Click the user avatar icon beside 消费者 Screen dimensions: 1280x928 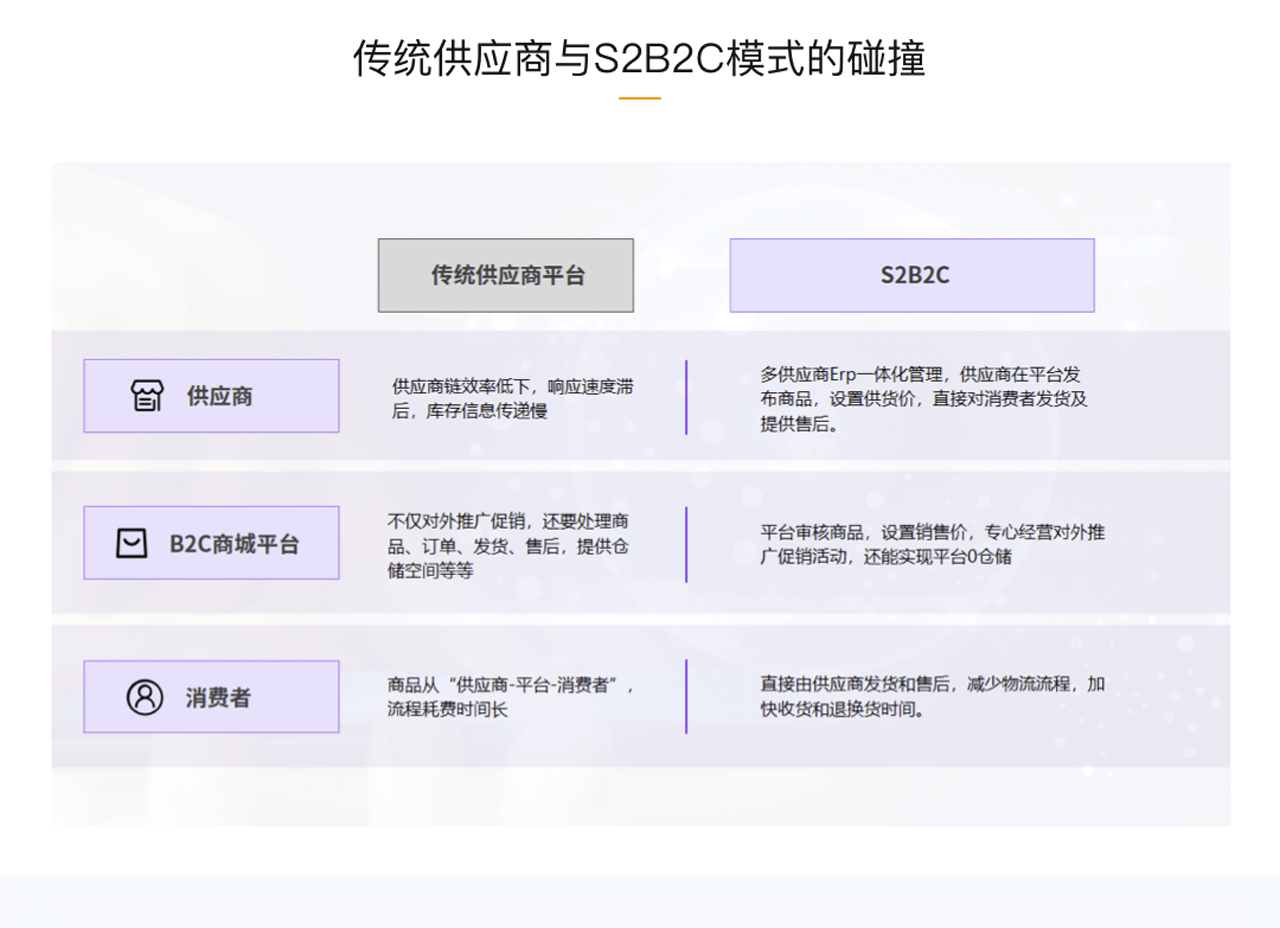click(x=144, y=697)
